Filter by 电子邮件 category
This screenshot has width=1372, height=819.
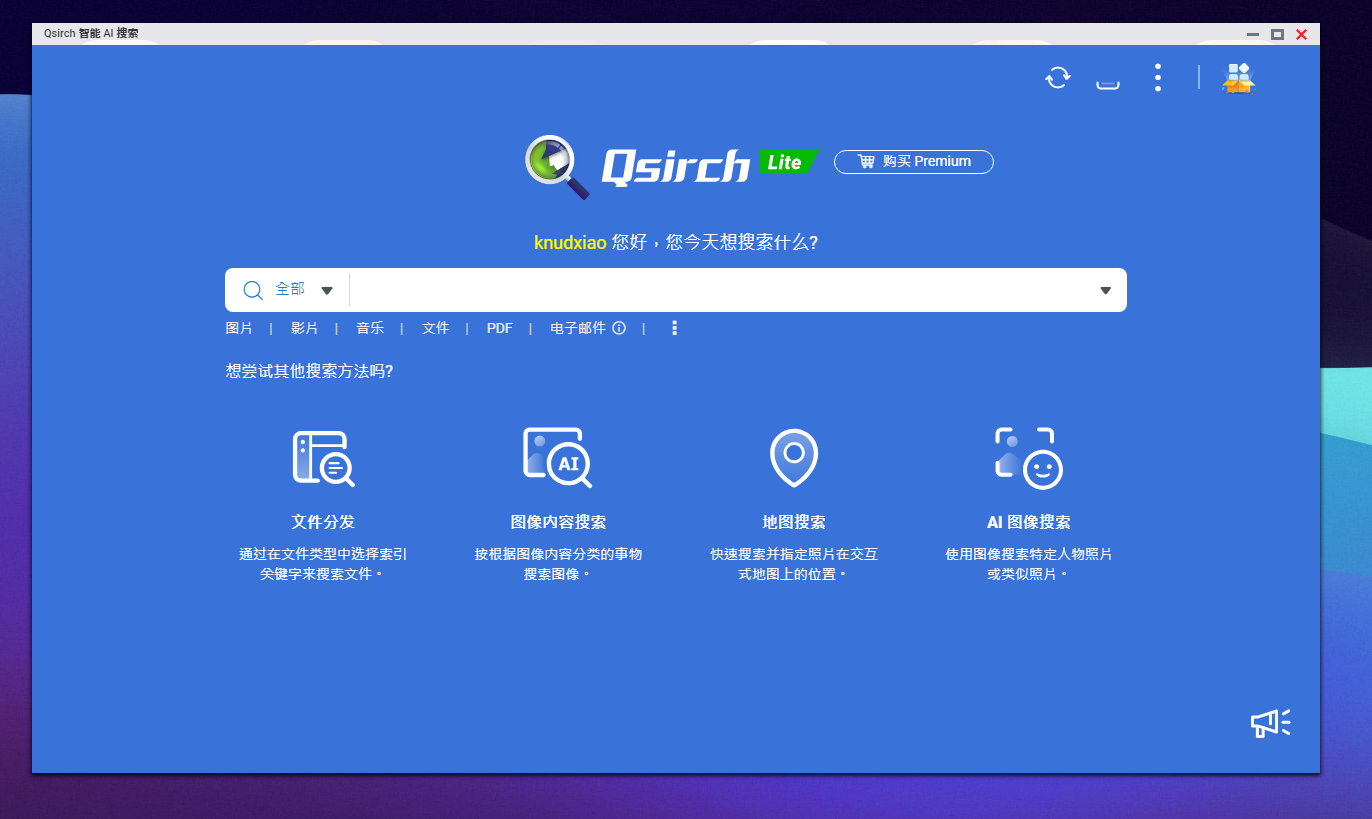[578, 328]
